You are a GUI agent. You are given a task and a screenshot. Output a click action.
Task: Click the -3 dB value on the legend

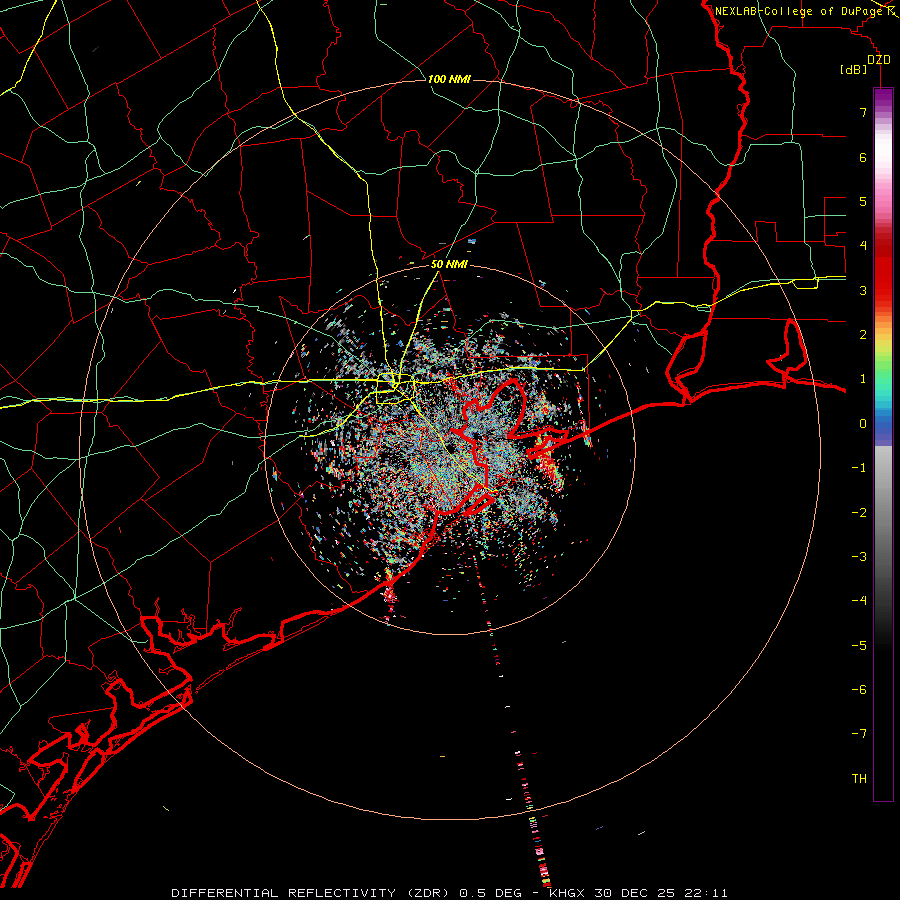coord(859,556)
